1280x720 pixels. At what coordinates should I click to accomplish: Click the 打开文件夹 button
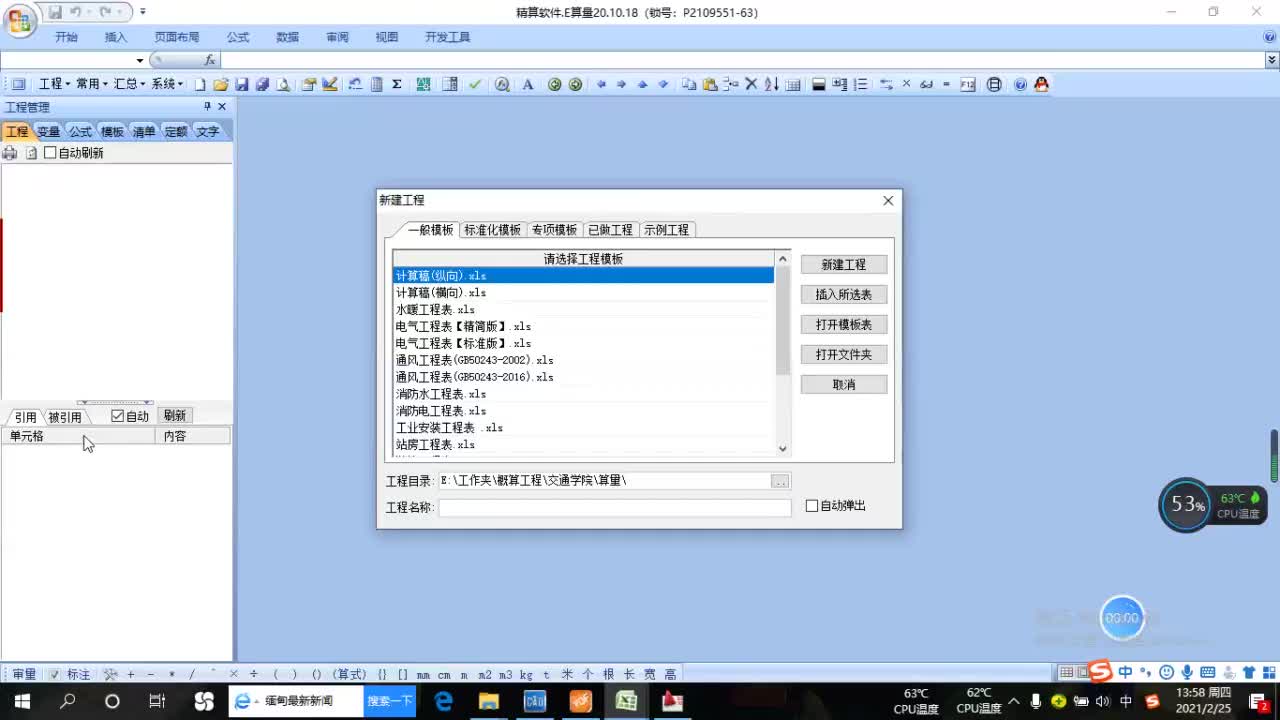(844, 355)
